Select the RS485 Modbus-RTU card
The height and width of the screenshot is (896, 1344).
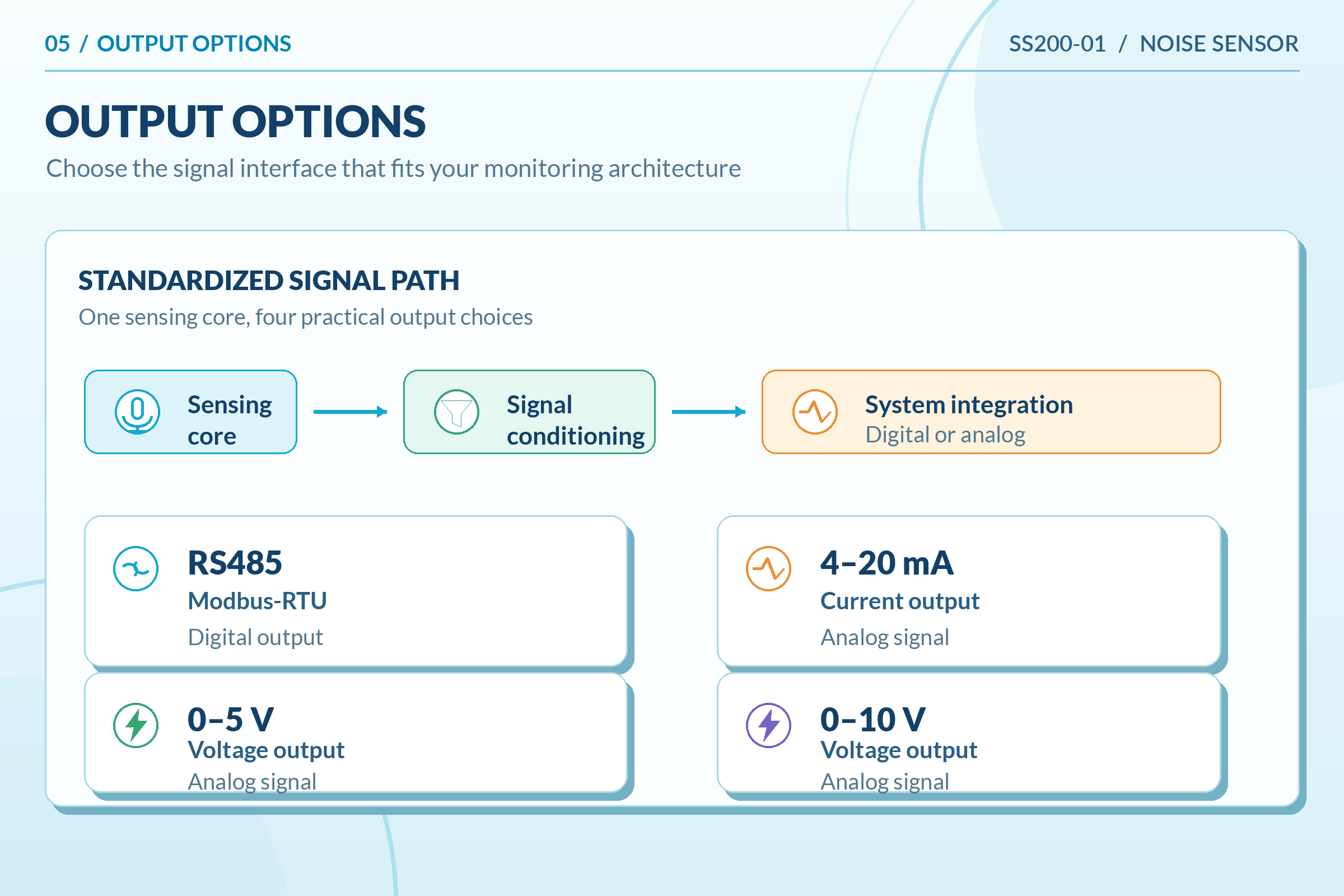(356, 591)
